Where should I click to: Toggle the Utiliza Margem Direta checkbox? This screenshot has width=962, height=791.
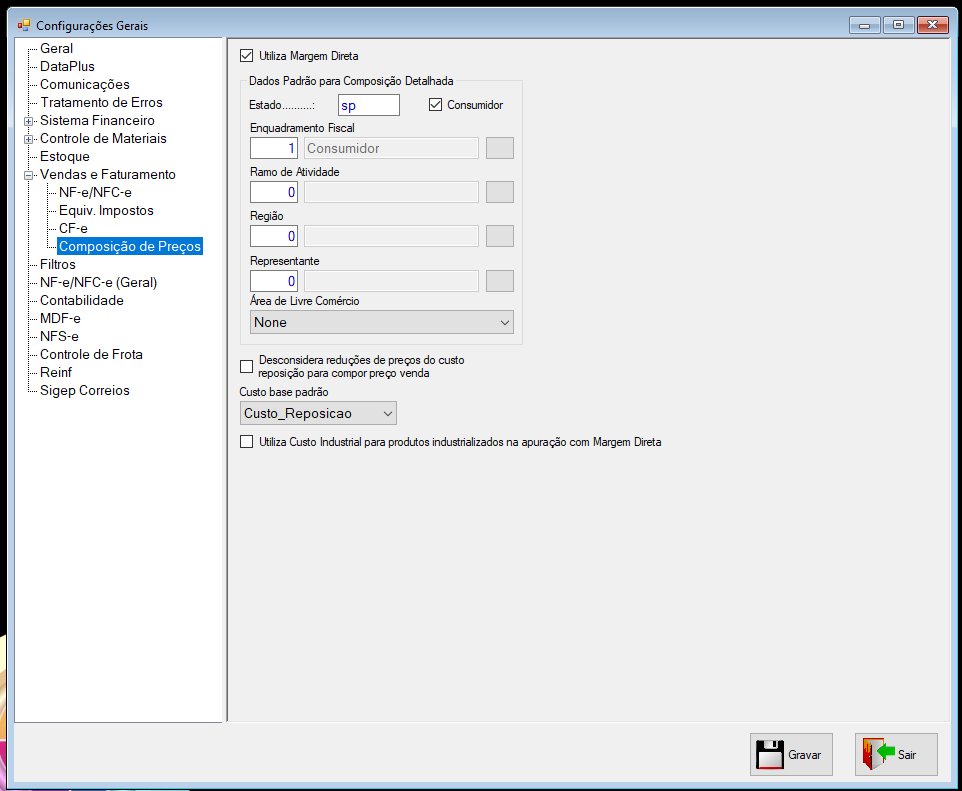point(246,56)
